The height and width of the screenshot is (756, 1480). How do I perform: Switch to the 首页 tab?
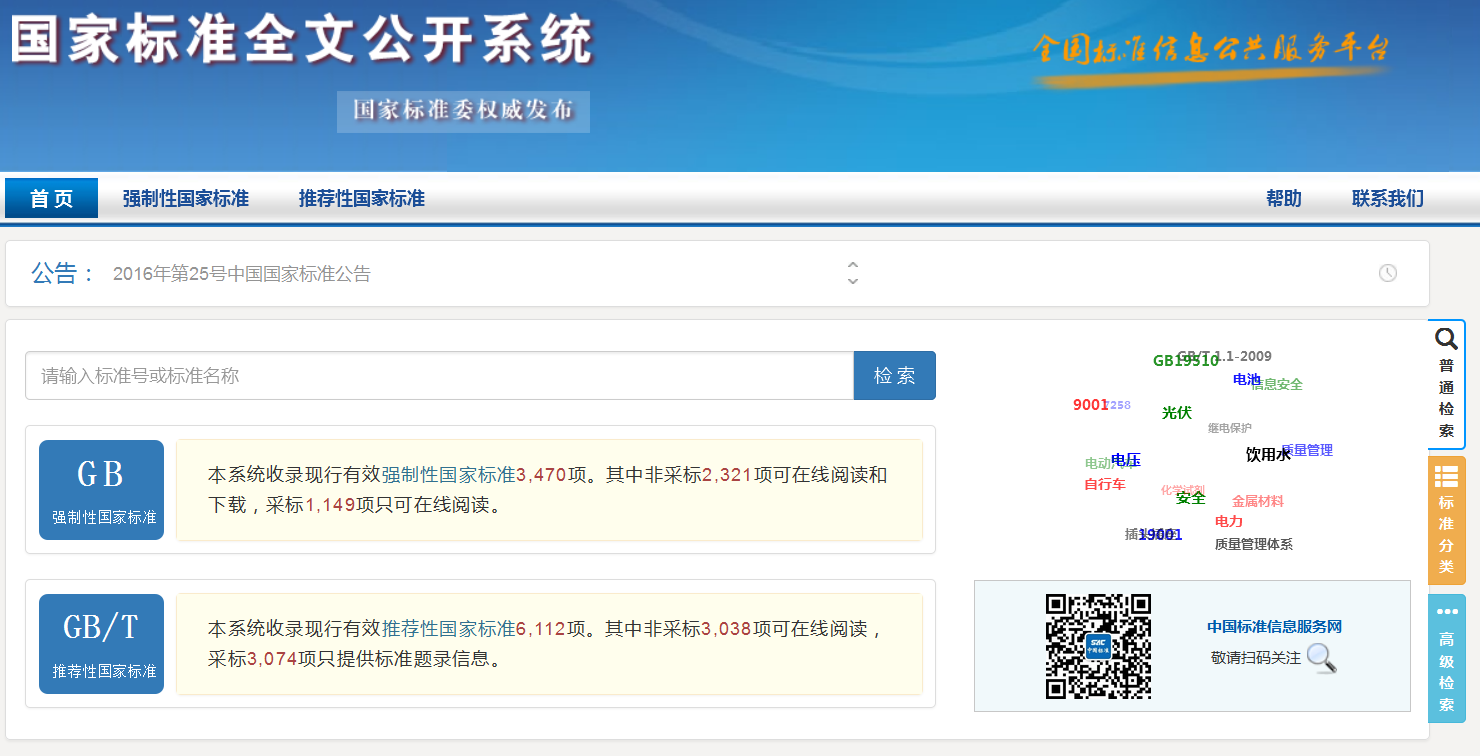pos(51,198)
